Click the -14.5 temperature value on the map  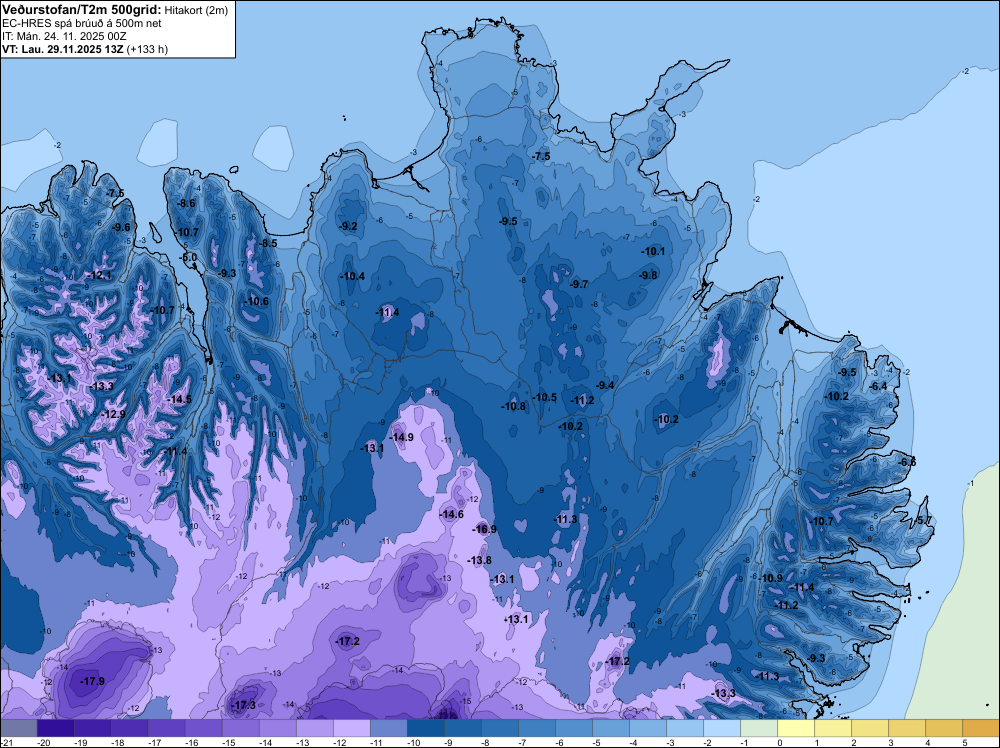(179, 399)
